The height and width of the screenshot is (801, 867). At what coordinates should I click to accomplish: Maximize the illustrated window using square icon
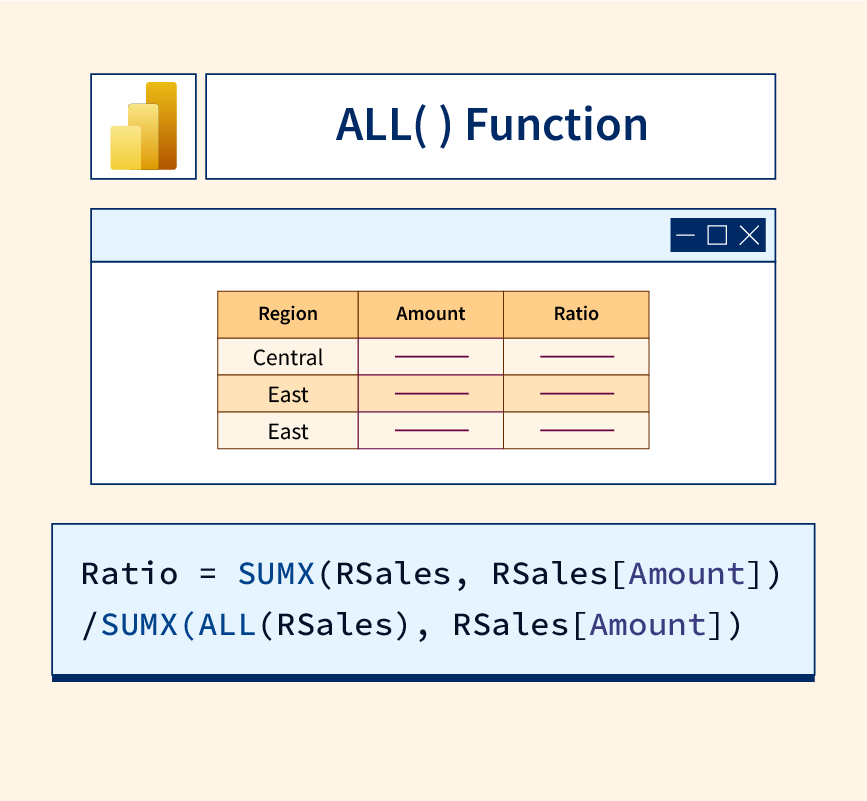717,235
